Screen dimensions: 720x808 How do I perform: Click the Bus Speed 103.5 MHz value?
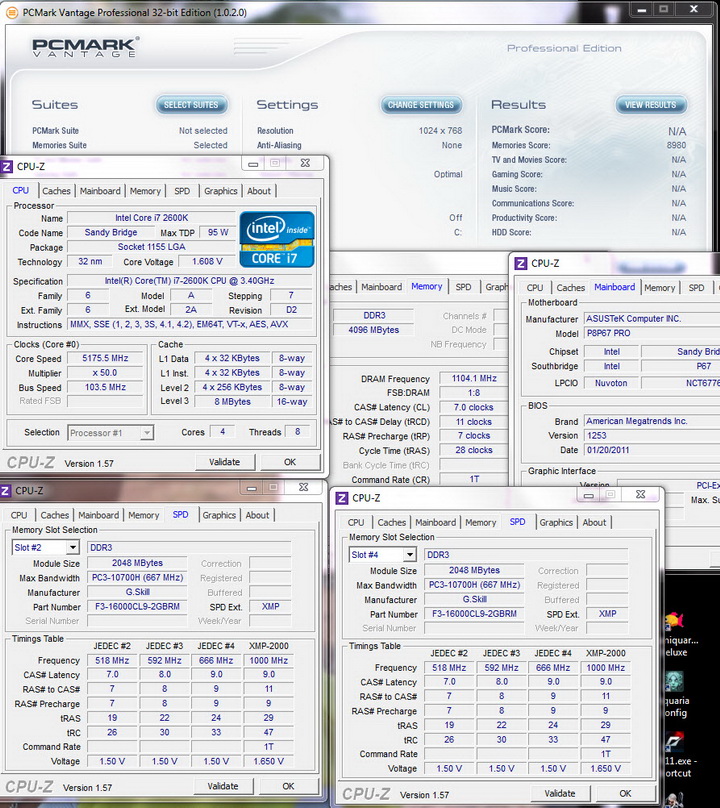coord(105,387)
